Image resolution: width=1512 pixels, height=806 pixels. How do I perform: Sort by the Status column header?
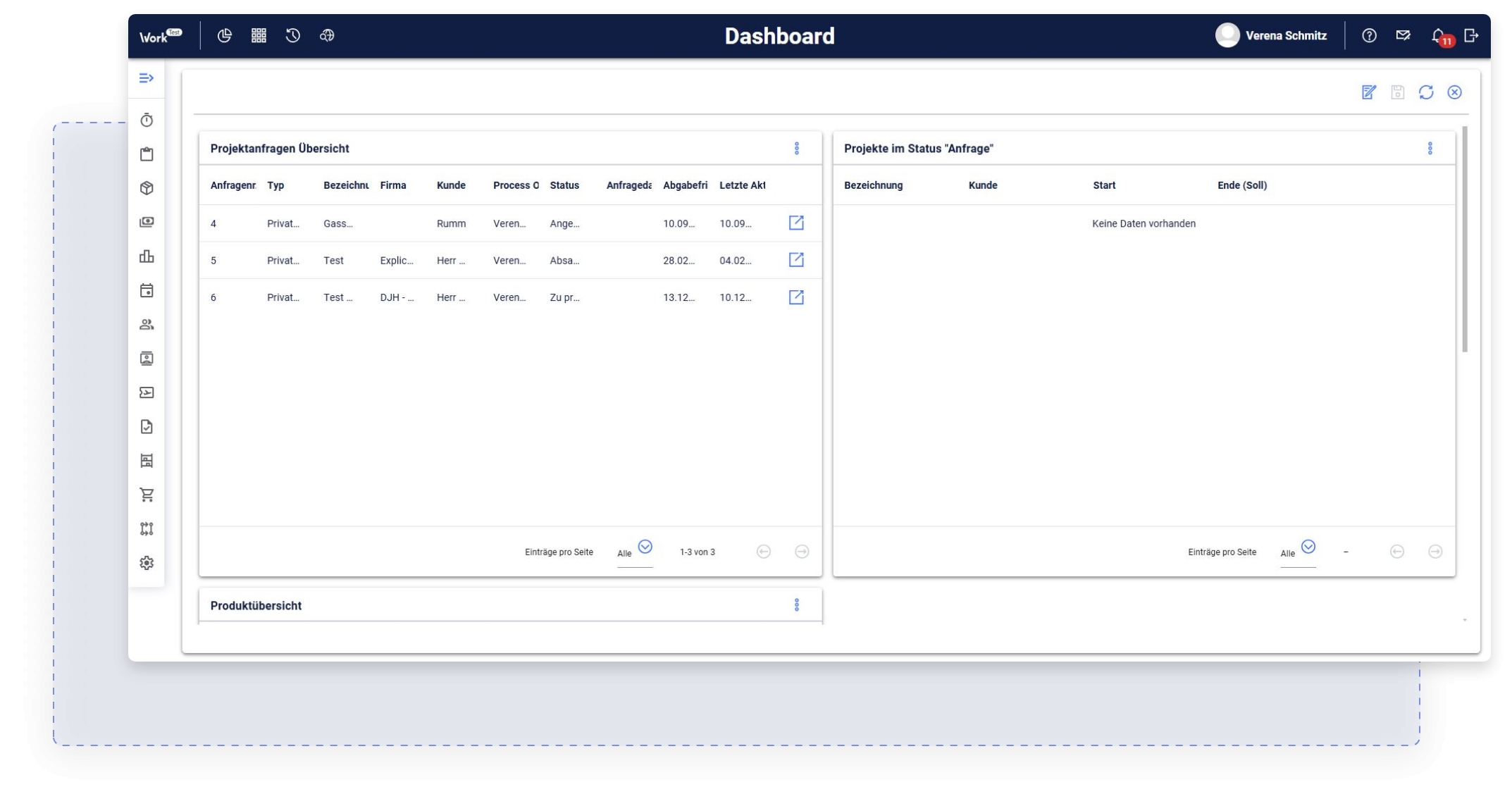pos(564,185)
